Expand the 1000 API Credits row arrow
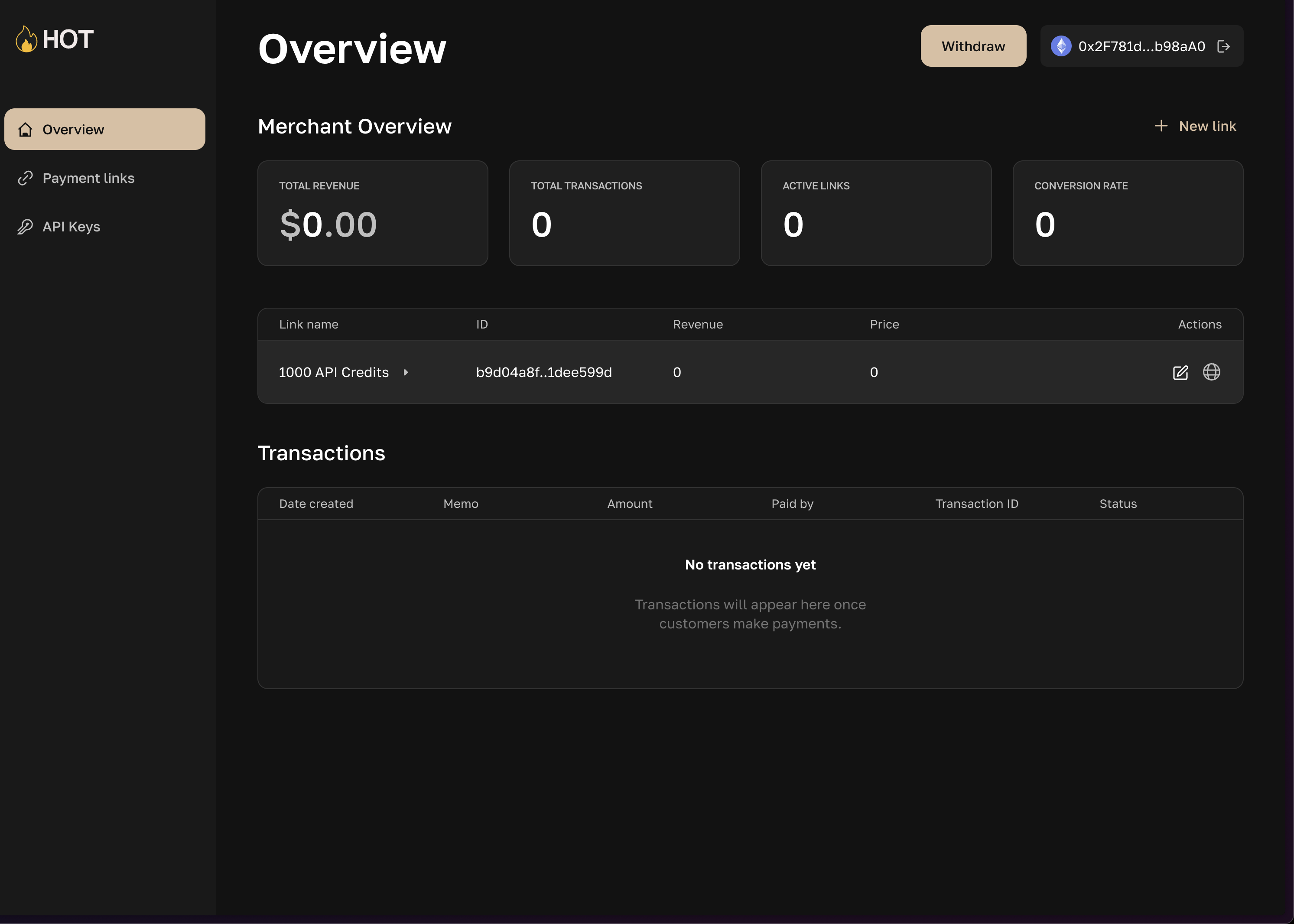Image resolution: width=1294 pixels, height=924 pixels. click(406, 373)
